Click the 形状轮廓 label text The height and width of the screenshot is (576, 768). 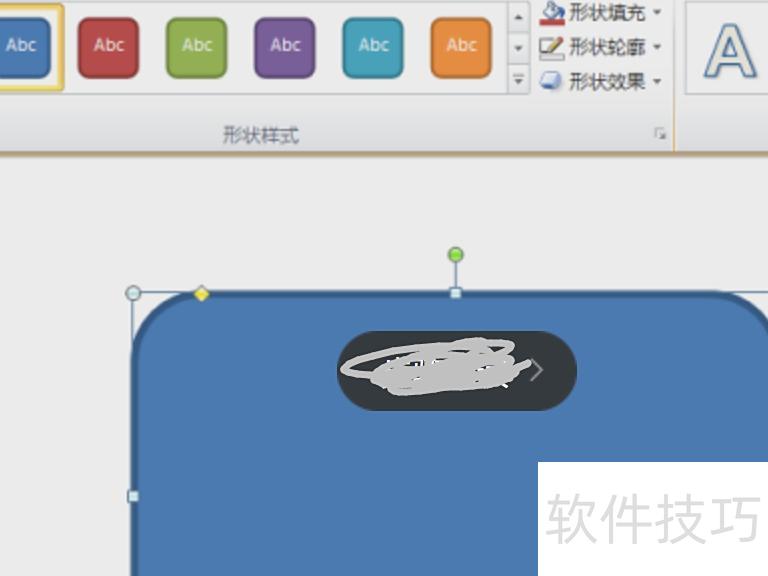607,48
